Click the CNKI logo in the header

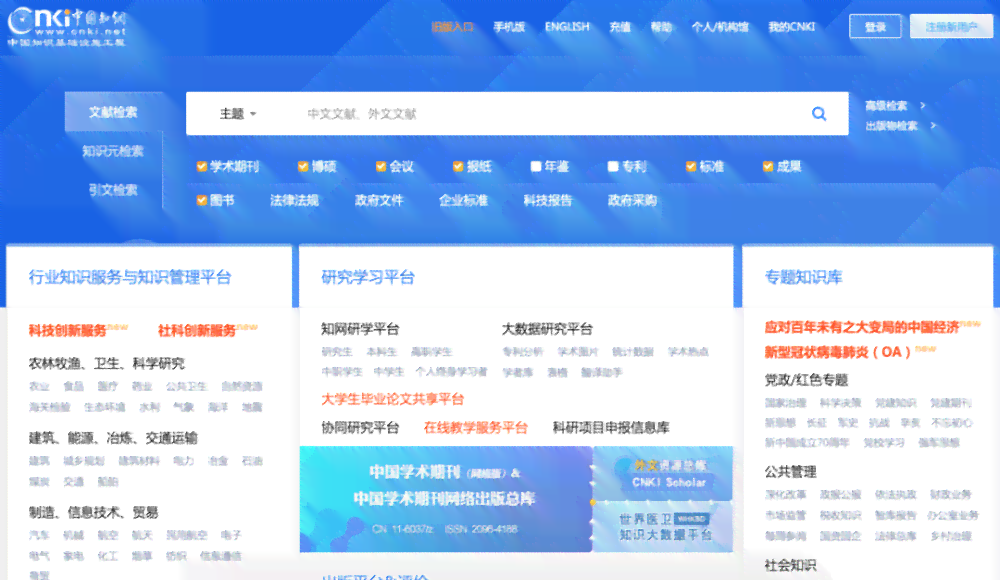(67, 27)
